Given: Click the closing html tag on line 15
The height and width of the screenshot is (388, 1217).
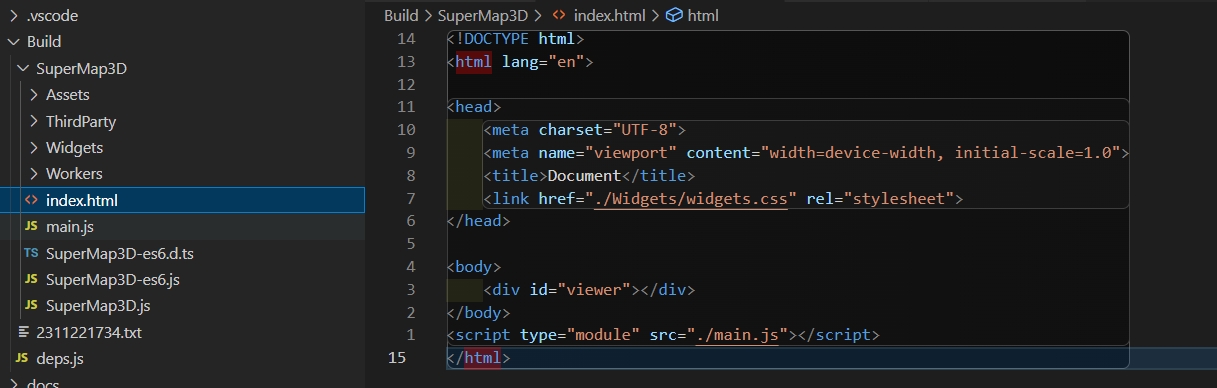Looking at the screenshot, I should pyautogui.click(x=479, y=357).
